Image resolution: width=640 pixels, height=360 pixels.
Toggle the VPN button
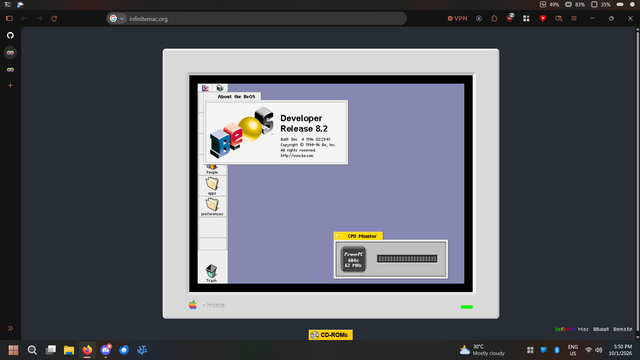(458, 18)
